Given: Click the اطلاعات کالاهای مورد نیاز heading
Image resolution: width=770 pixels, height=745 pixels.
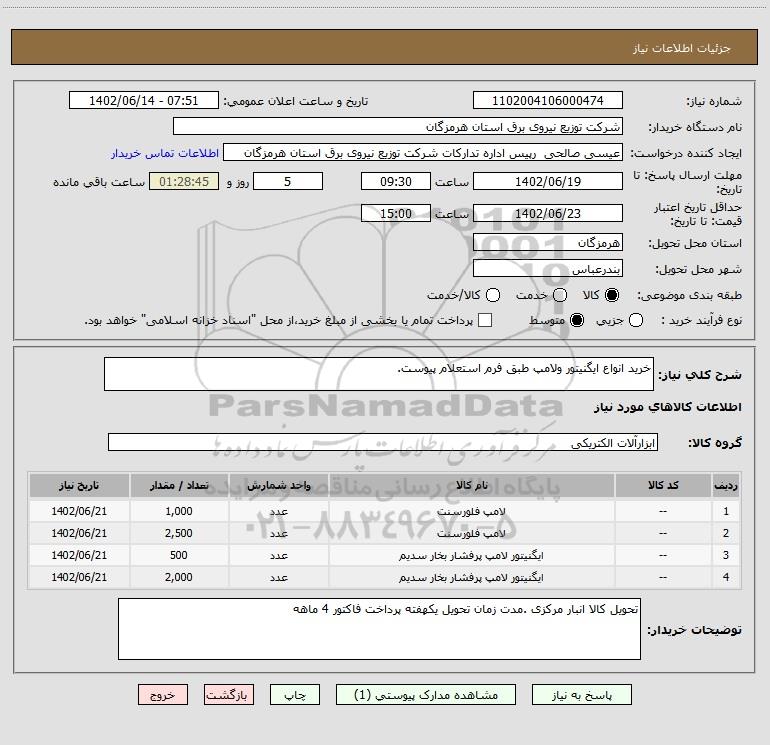Looking at the screenshot, I should click(x=667, y=407).
